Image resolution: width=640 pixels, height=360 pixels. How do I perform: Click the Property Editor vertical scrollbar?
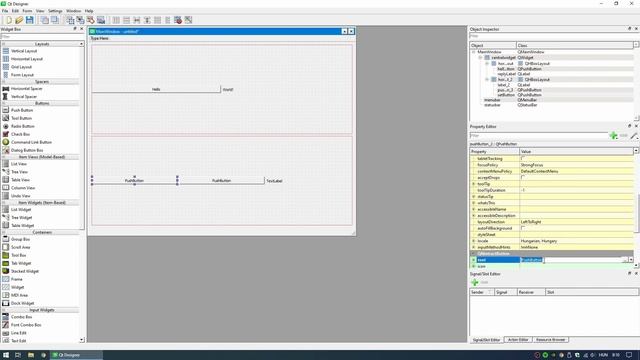pos(636,208)
